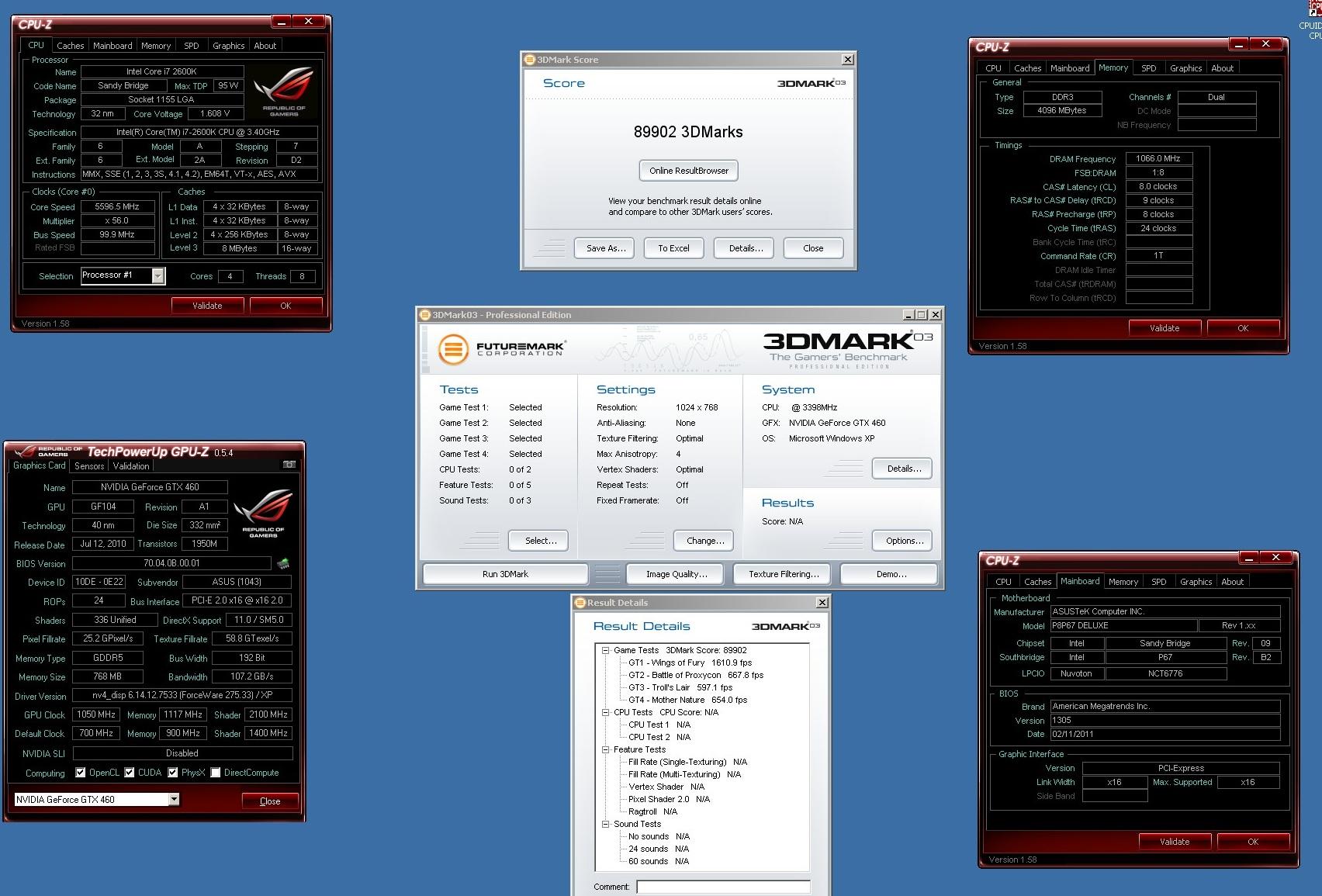Click Online ResultBrowser button
The height and width of the screenshot is (896, 1322).
(689, 171)
